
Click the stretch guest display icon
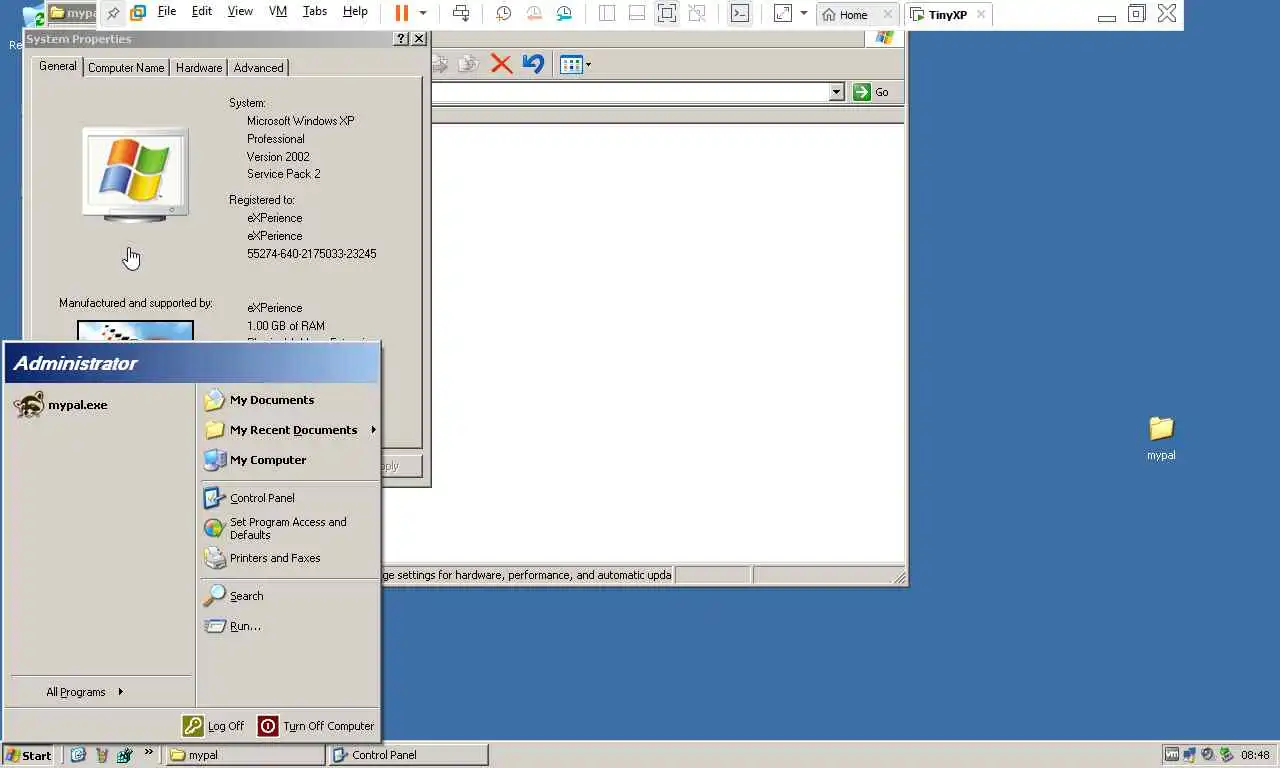(x=782, y=13)
